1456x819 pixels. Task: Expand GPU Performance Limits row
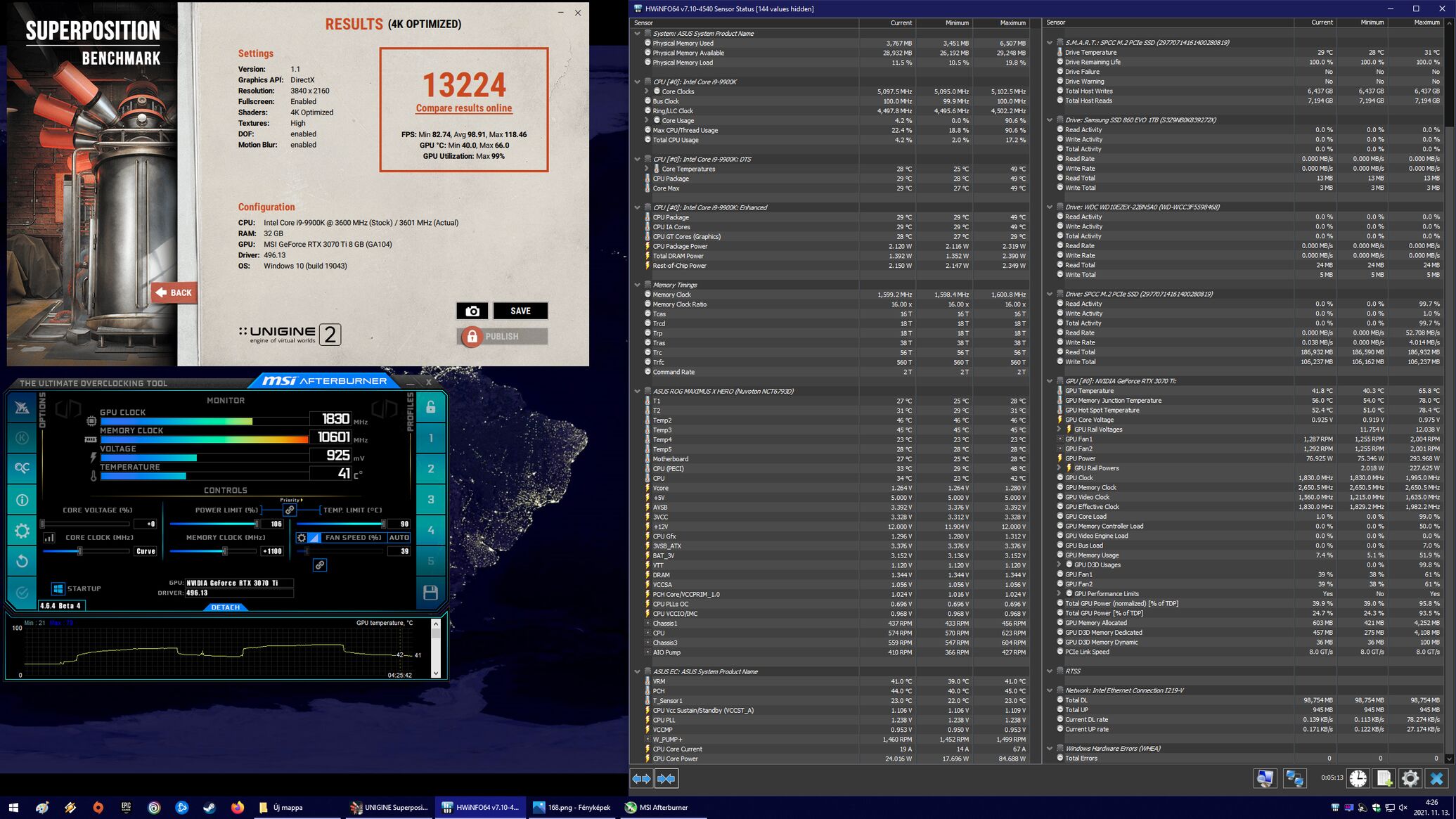[1059, 594]
